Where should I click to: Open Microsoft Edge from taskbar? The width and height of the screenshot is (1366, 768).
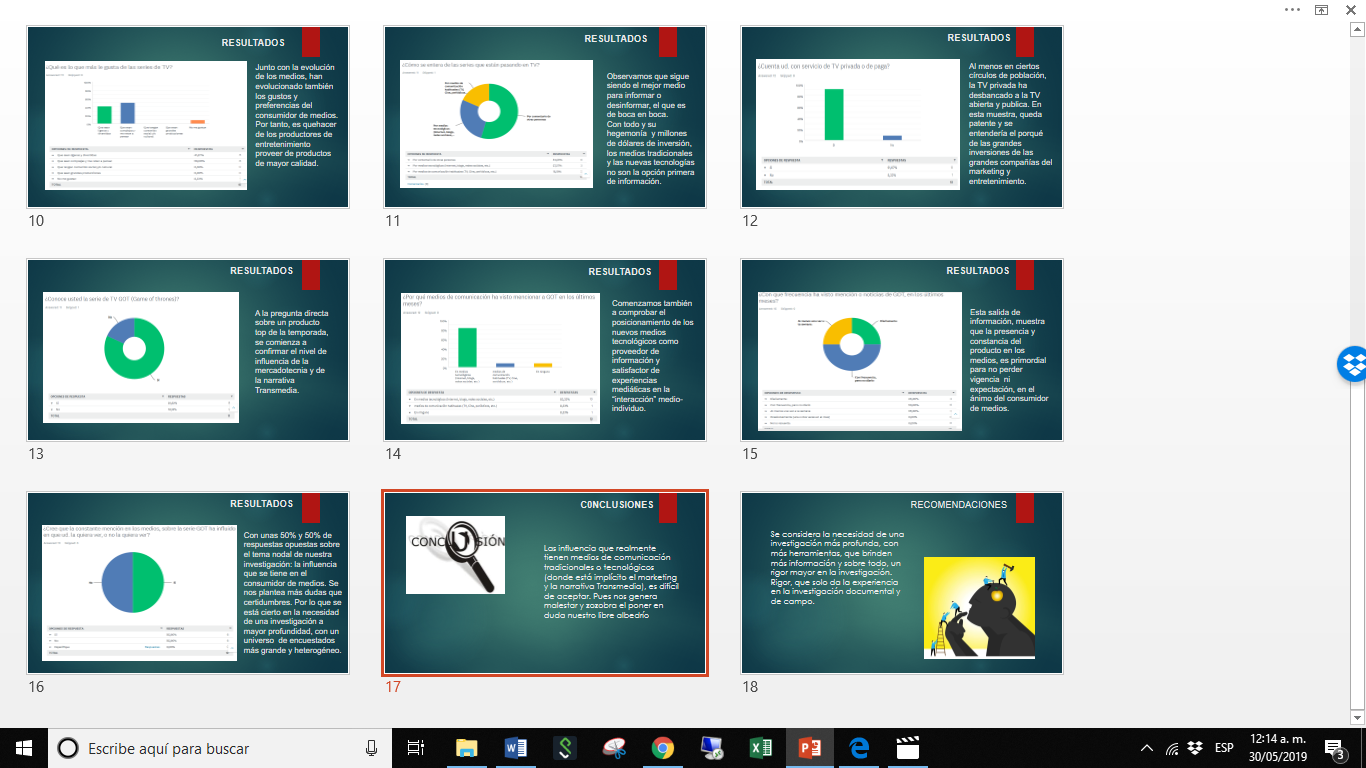[x=858, y=748]
